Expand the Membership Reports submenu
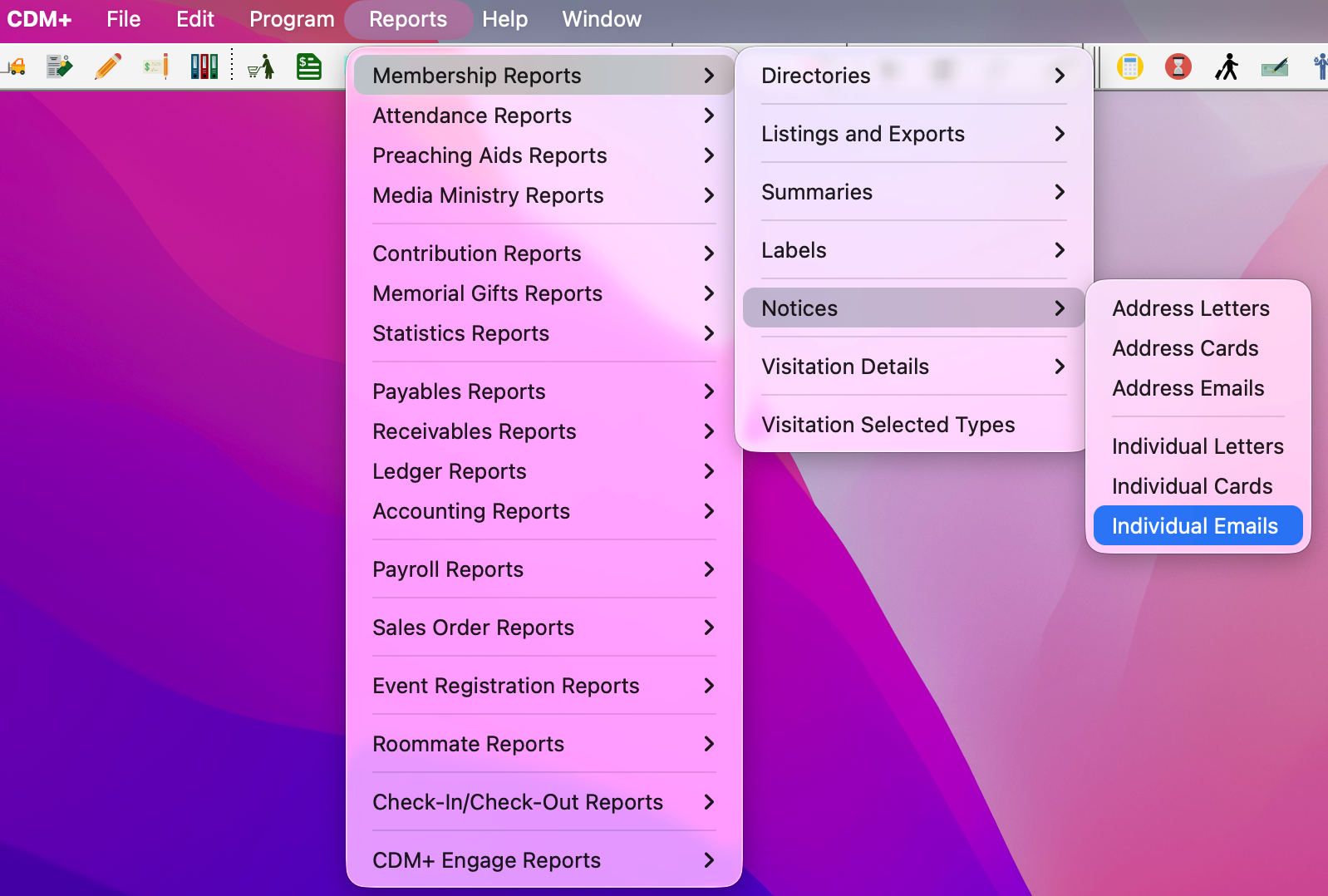This screenshot has height=896, width=1328. tap(543, 76)
